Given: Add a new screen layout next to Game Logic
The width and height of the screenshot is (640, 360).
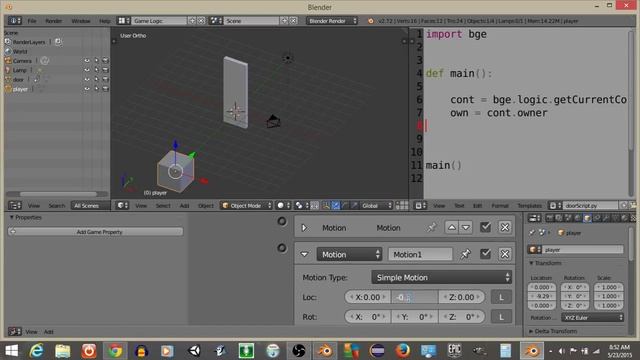Looking at the screenshot, I should 192,20.
